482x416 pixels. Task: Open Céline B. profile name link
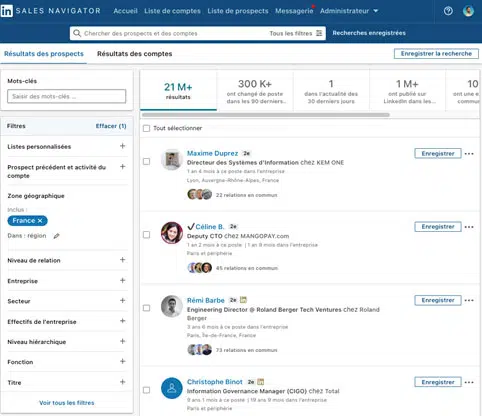point(210,227)
